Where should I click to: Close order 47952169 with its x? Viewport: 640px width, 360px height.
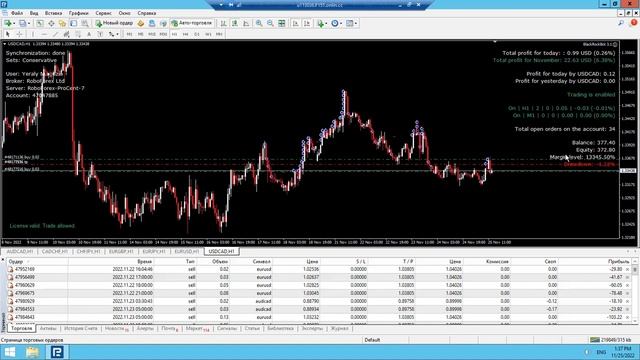point(627,269)
